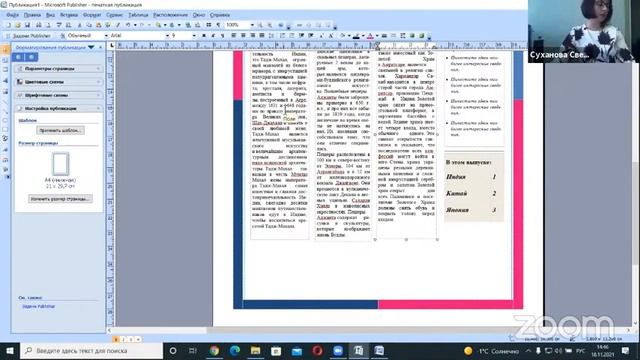Click the 3-D Style icon
Screen dimensions: 640x360
tap(422, 36)
